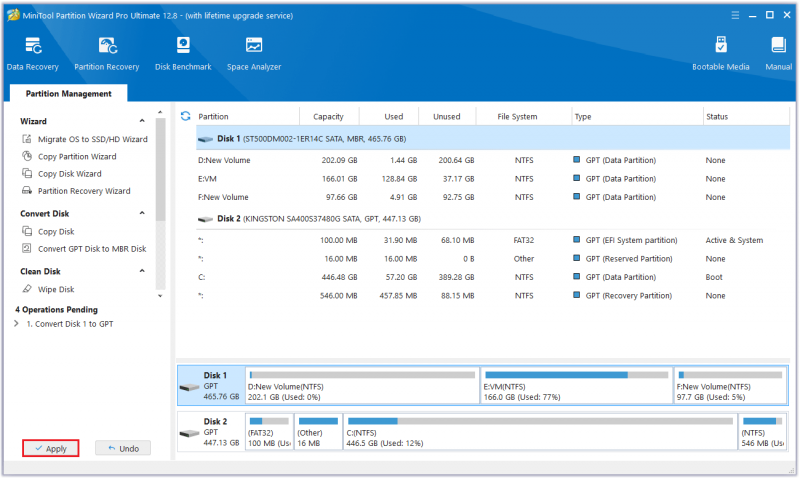Select E:VM partition bar in disk map
Viewport: 800px width, 478px height.
pyautogui.click(x=576, y=386)
